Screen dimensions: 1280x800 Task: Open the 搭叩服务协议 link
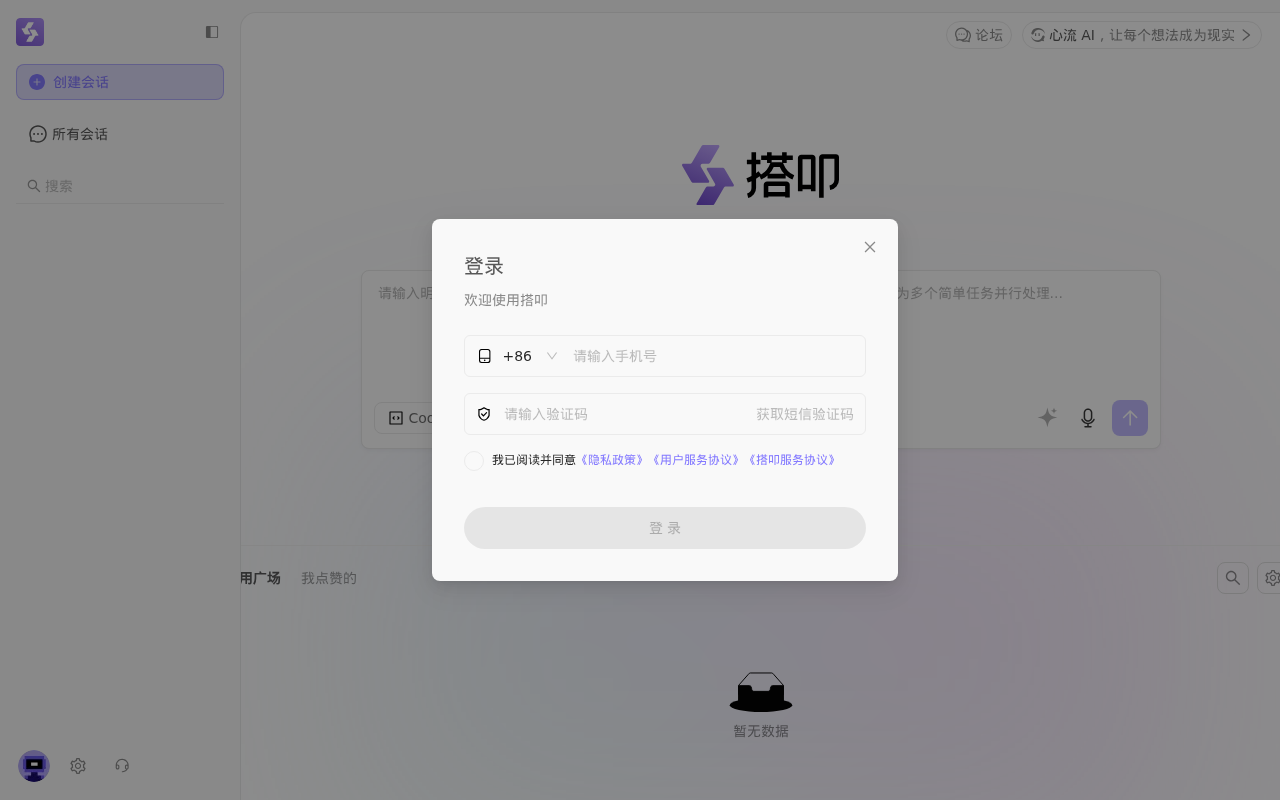(x=792, y=460)
